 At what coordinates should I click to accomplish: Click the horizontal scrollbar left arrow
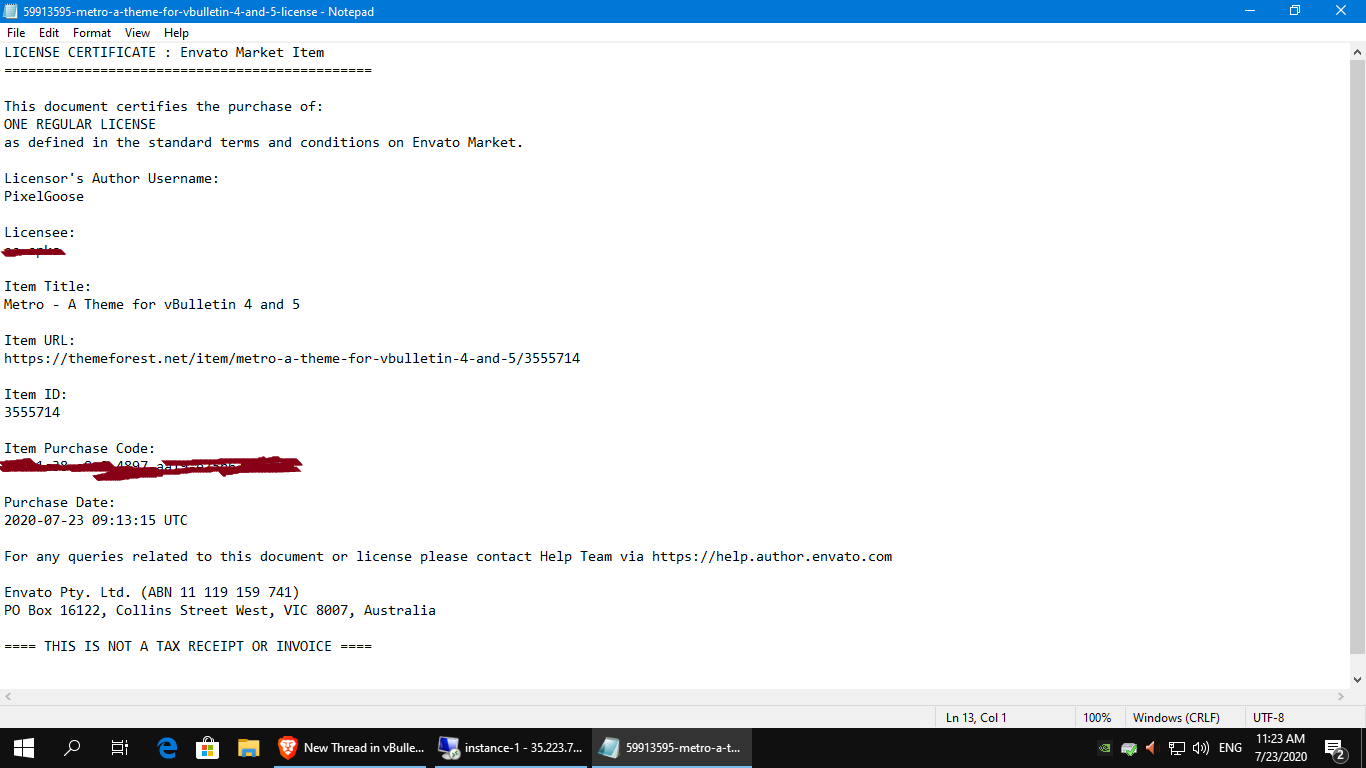8,697
